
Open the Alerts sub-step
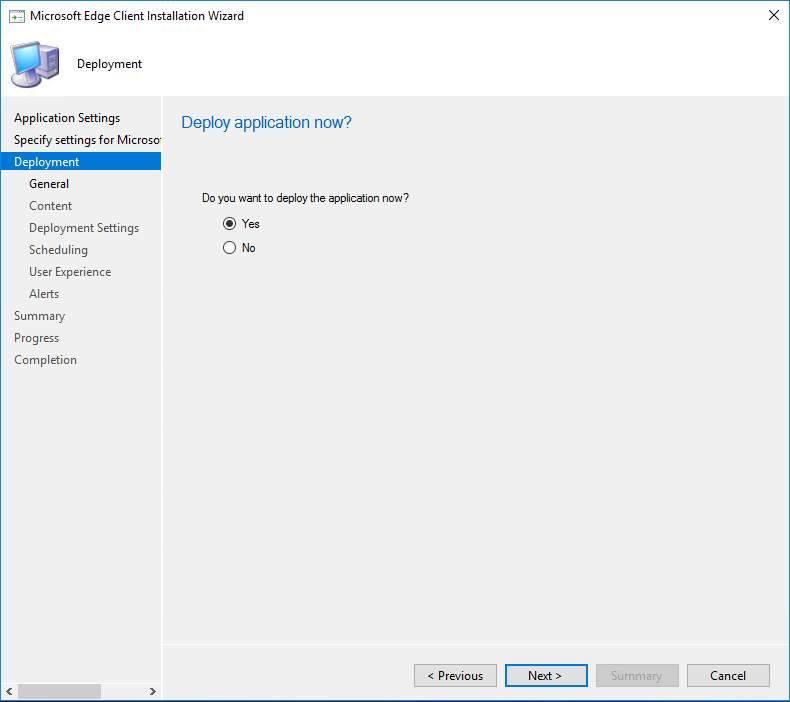(x=44, y=294)
